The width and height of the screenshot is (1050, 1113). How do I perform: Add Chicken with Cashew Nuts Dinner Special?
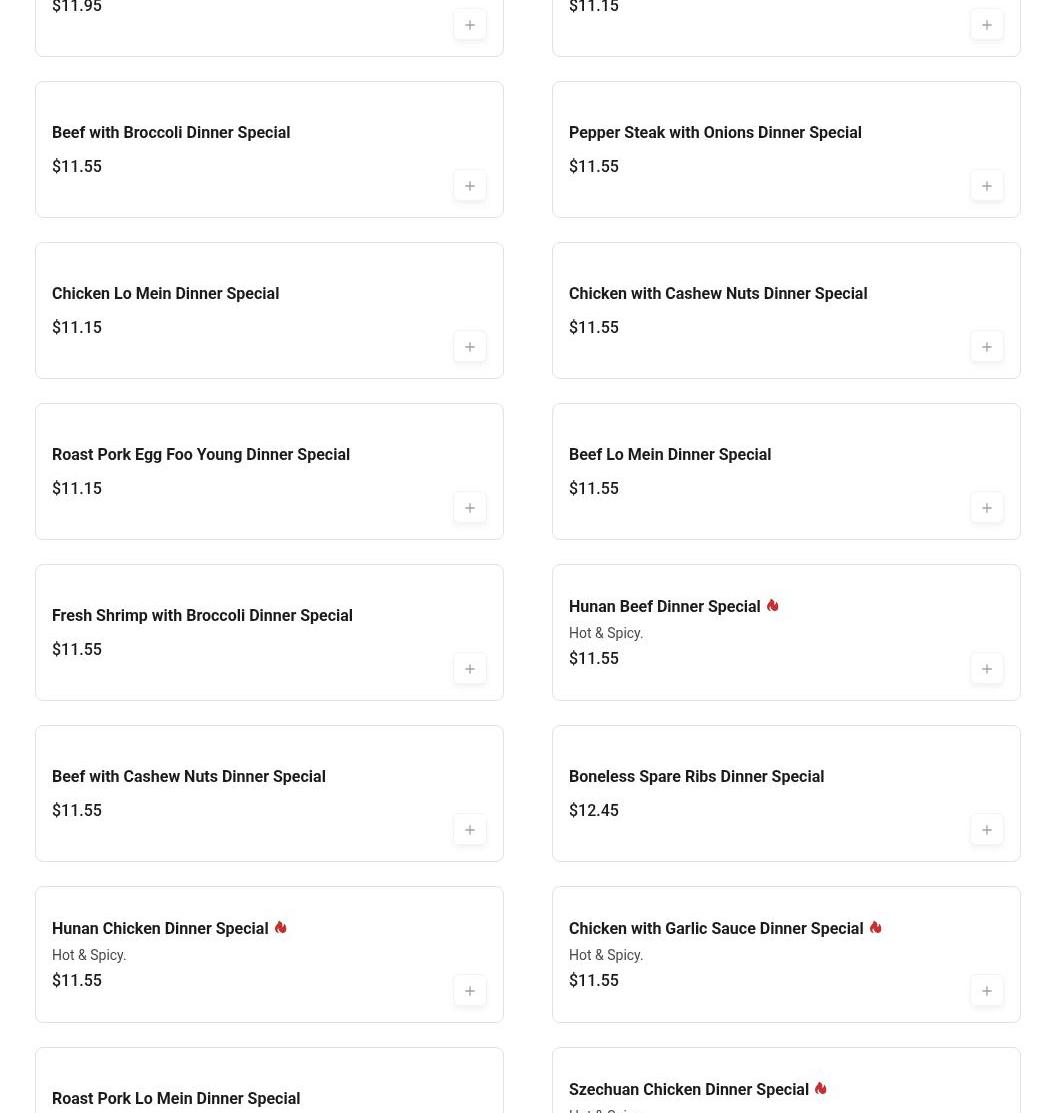pos(987,347)
